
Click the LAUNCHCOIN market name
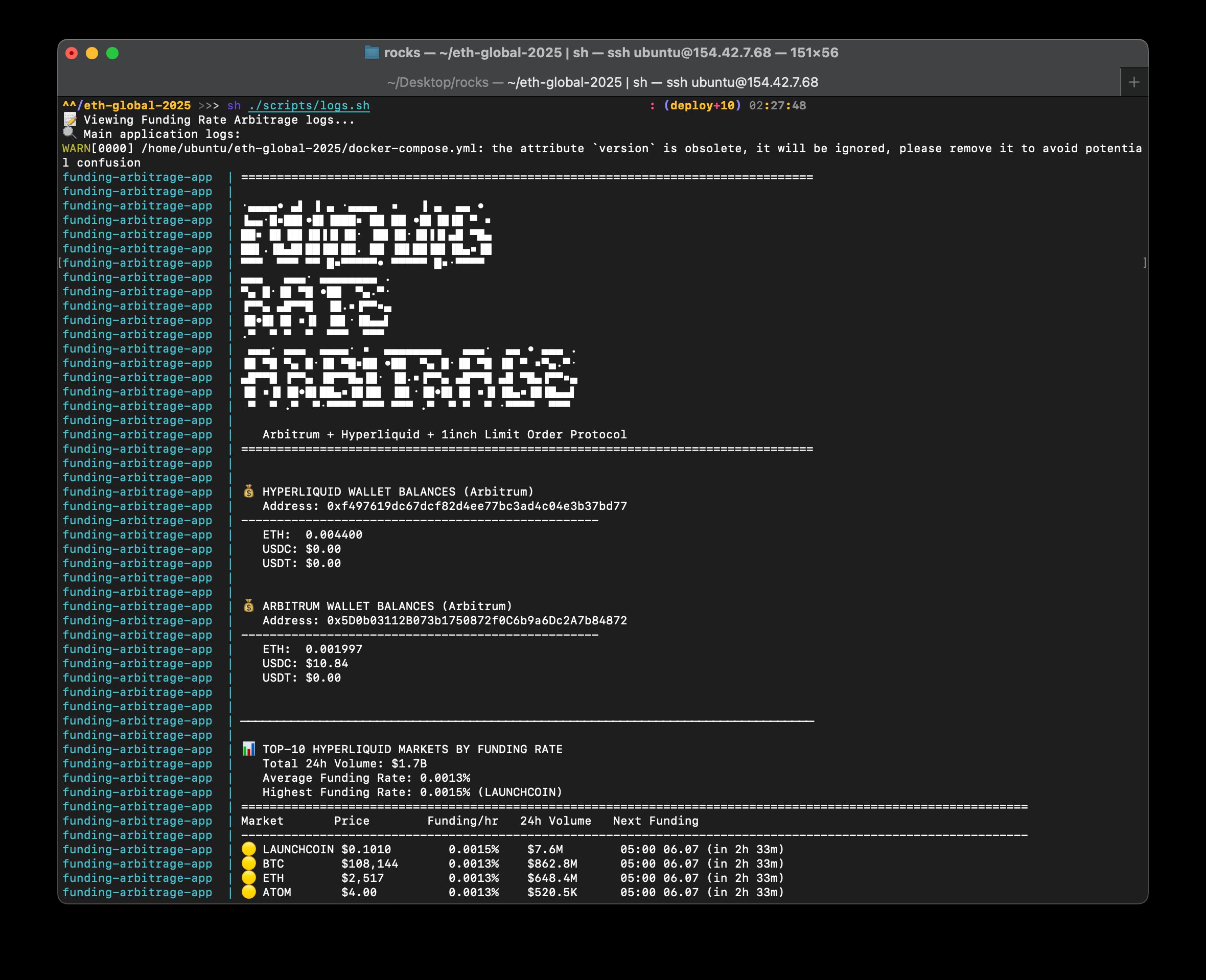tap(298, 849)
